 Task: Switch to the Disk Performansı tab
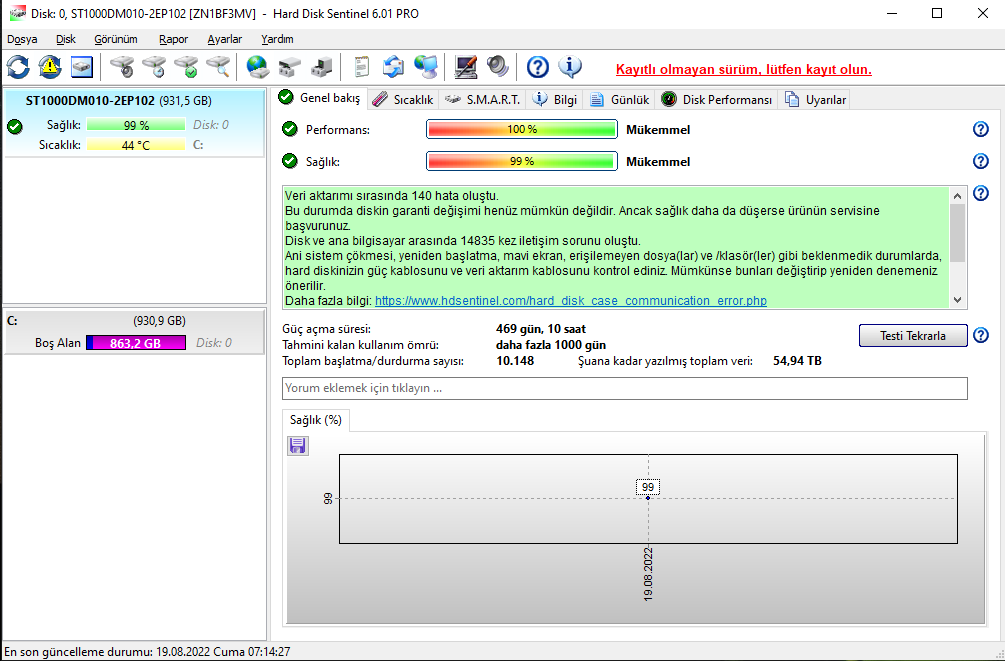coord(717,99)
